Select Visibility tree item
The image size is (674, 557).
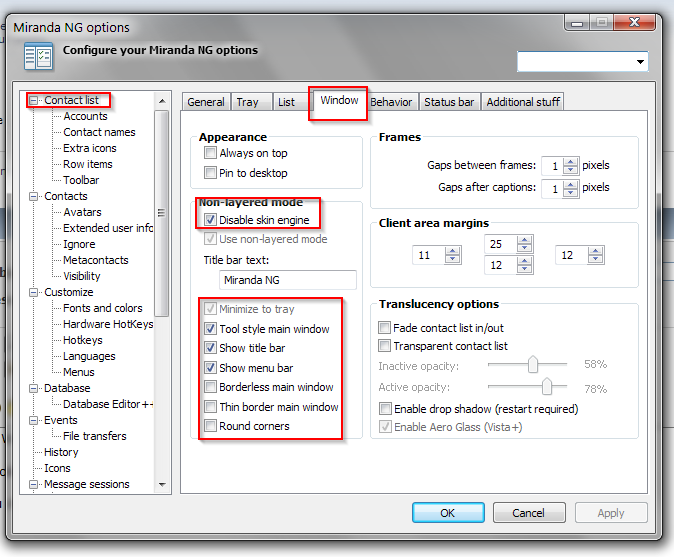tap(82, 276)
